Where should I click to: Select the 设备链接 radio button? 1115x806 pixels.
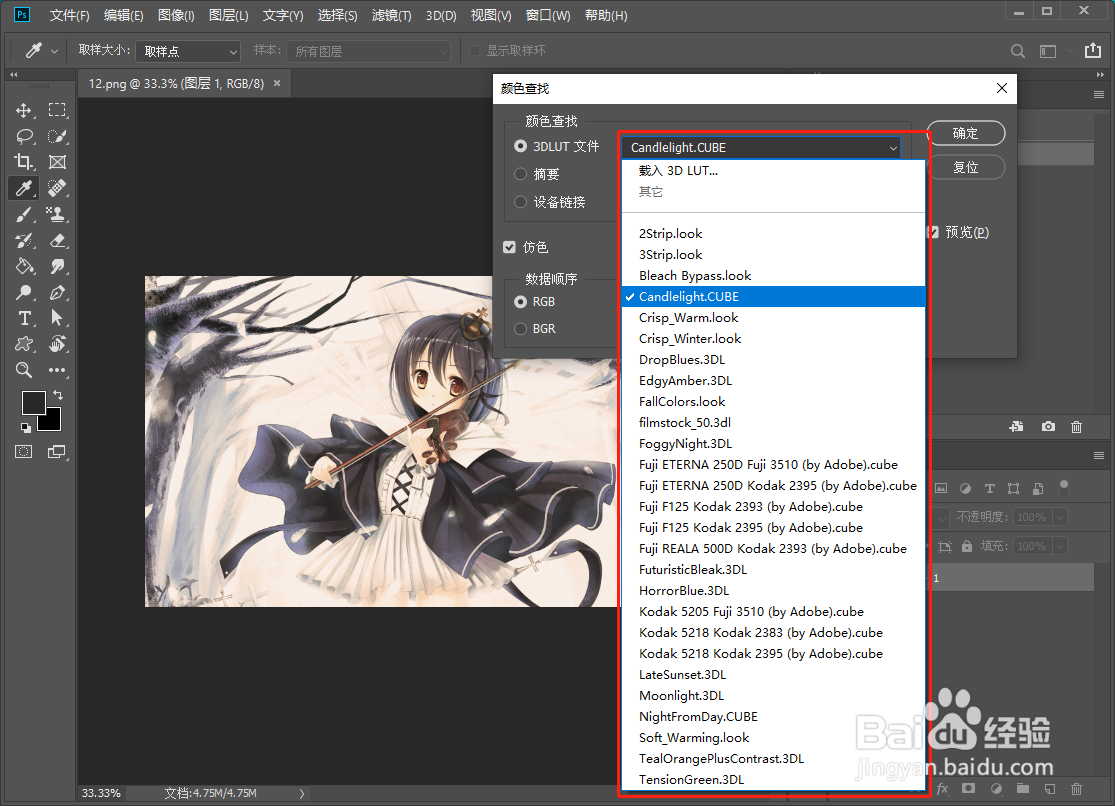click(x=521, y=202)
